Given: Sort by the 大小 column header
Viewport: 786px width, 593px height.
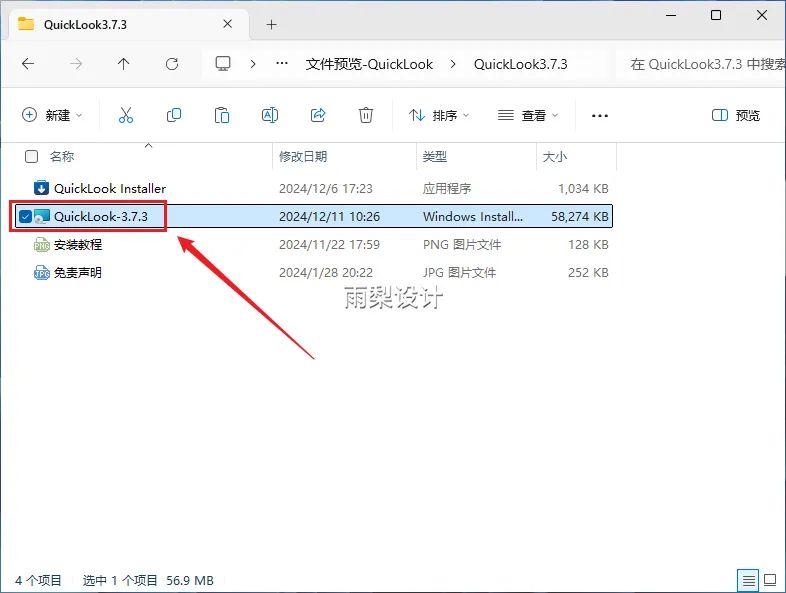Looking at the screenshot, I should pos(555,157).
